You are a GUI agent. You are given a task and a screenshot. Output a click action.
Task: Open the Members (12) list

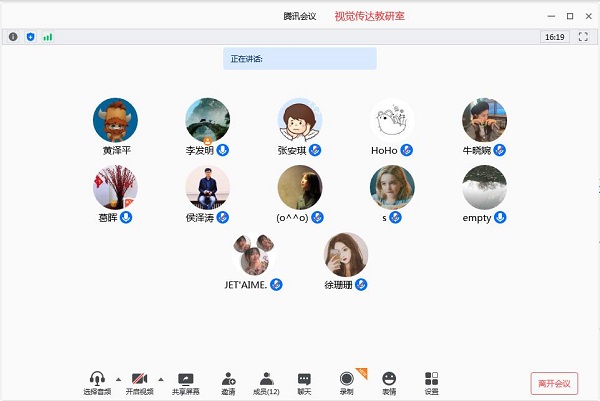pos(266,380)
